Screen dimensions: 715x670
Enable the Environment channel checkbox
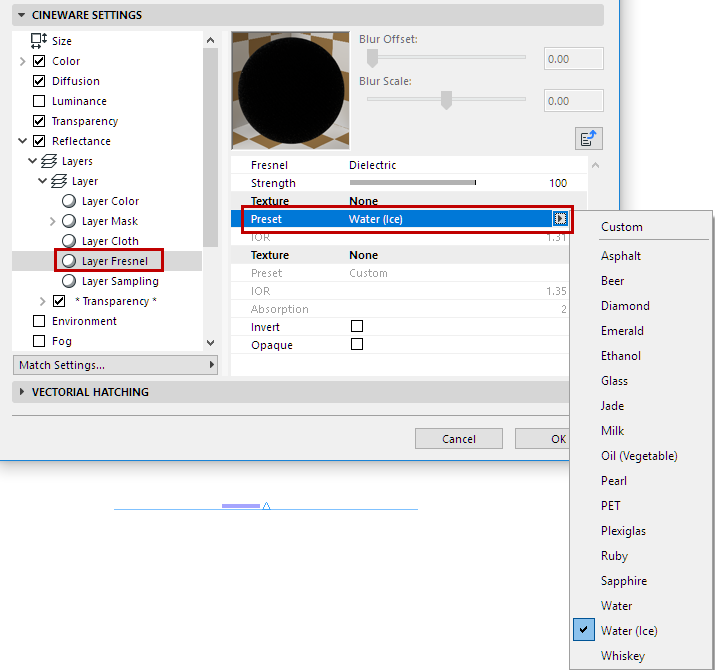pyautogui.click(x=39, y=321)
